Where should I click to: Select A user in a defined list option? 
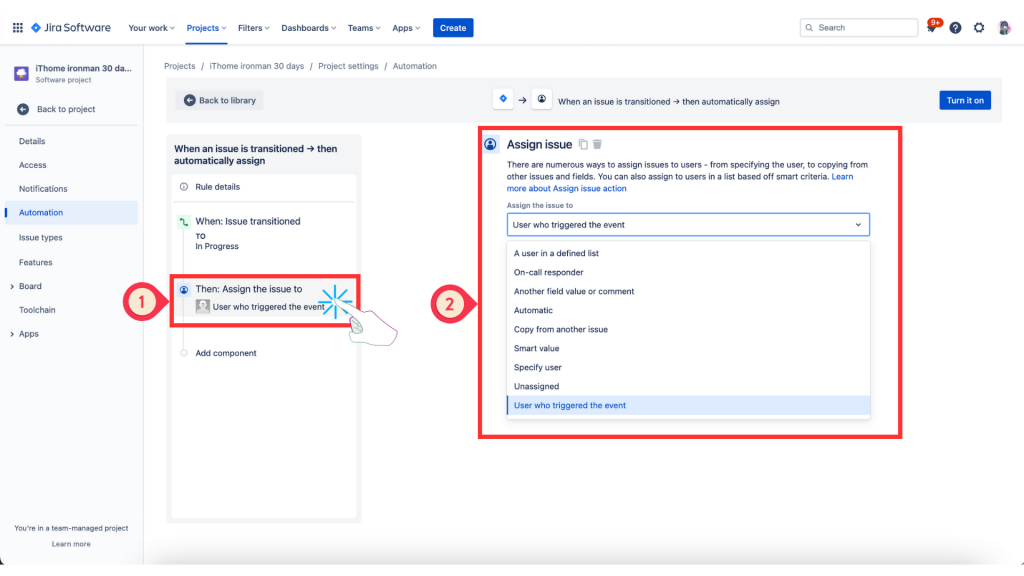688,253
